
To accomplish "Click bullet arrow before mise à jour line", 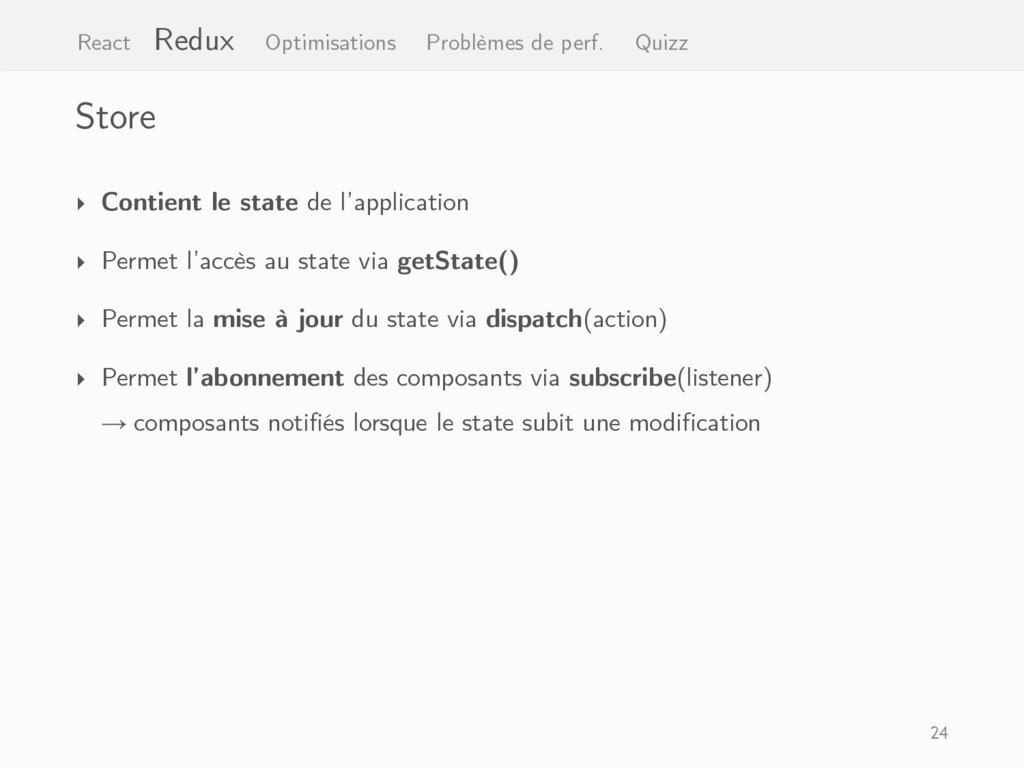I will [x=81, y=321].
